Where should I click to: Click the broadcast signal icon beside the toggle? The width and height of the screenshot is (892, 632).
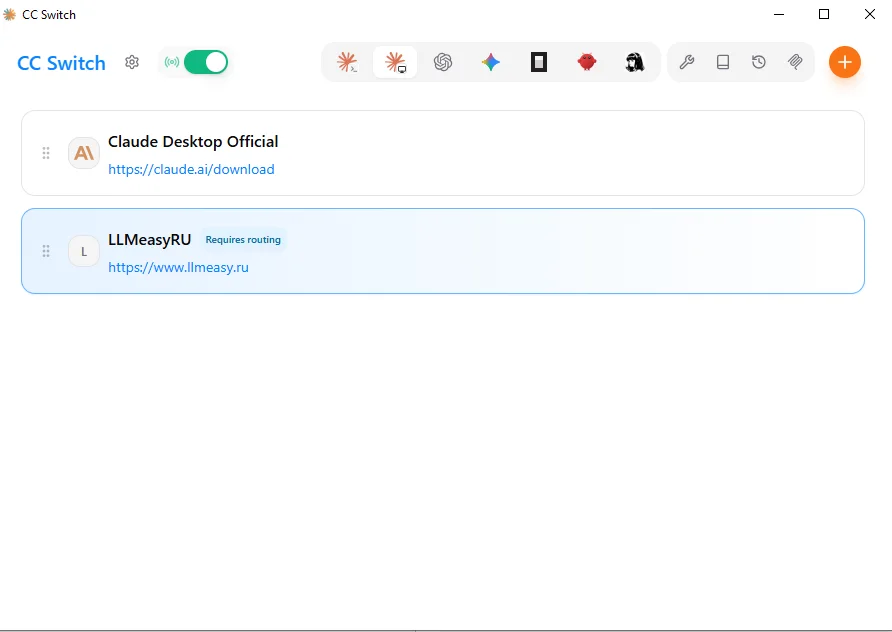(x=172, y=62)
